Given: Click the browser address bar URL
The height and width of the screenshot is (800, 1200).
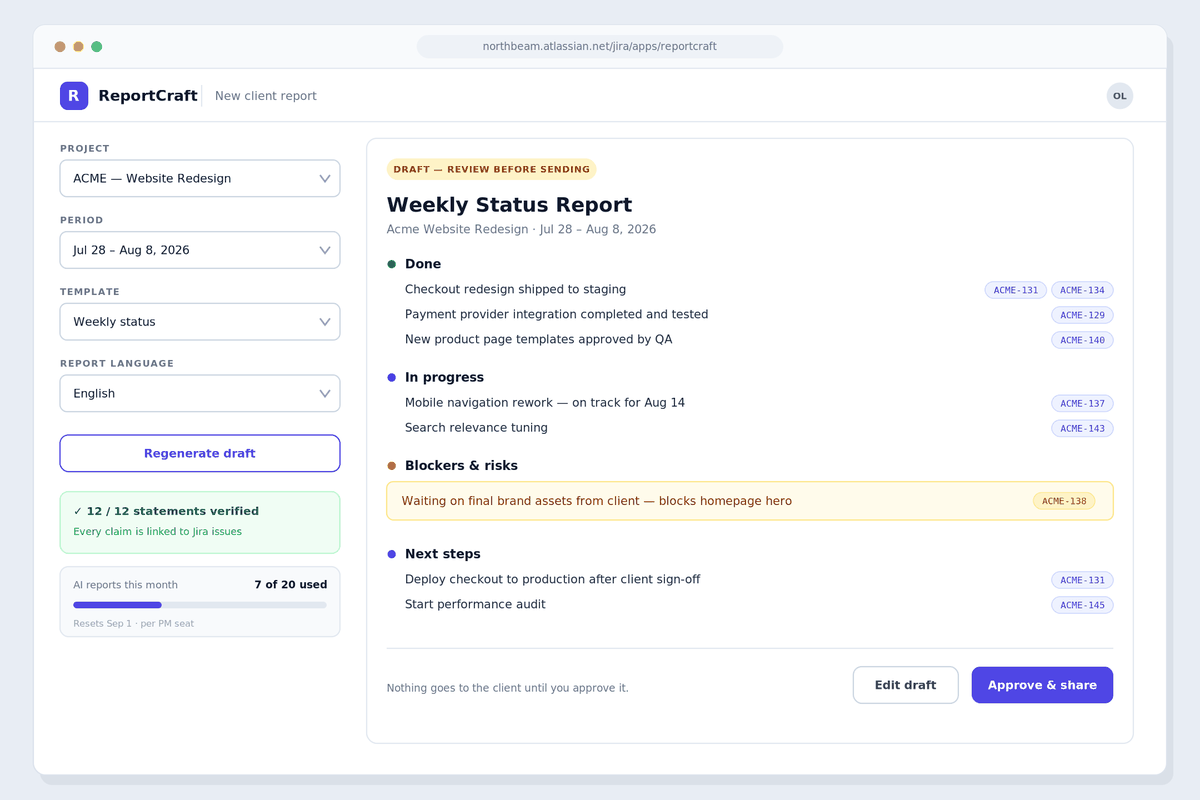Looking at the screenshot, I should pyautogui.click(x=600, y=46).
